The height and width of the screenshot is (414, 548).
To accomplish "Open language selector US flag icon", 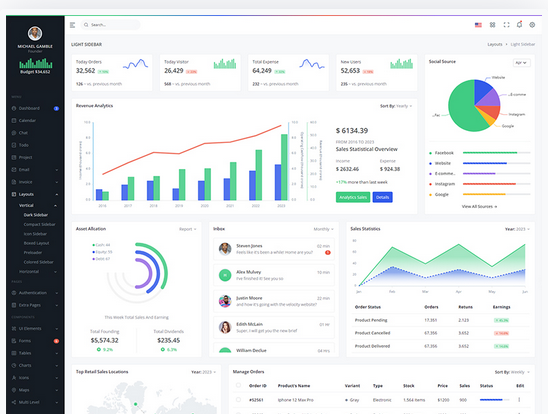I will point(478,25).
